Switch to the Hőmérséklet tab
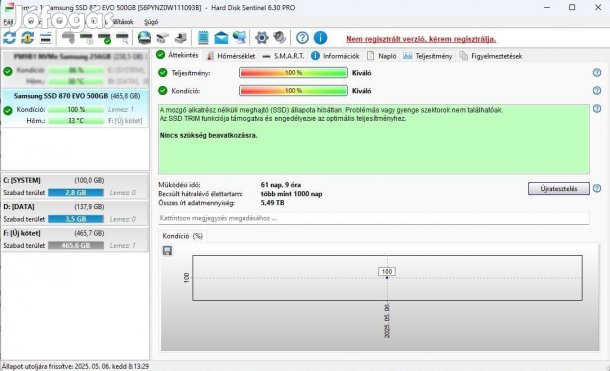The width and height of the screenshot is (610, 371). click(x=231, y=56)
